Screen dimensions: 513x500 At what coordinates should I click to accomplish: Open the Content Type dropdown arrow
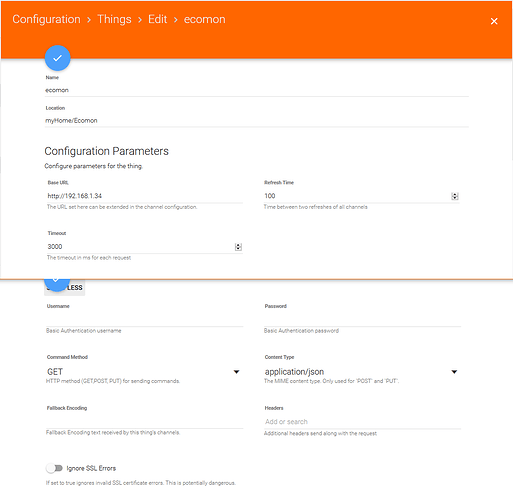(454, 372)
